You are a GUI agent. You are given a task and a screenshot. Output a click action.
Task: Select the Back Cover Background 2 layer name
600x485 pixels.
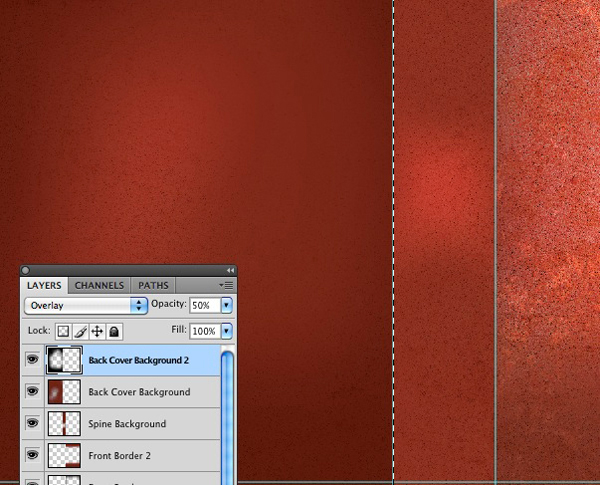tap(139, 360)
